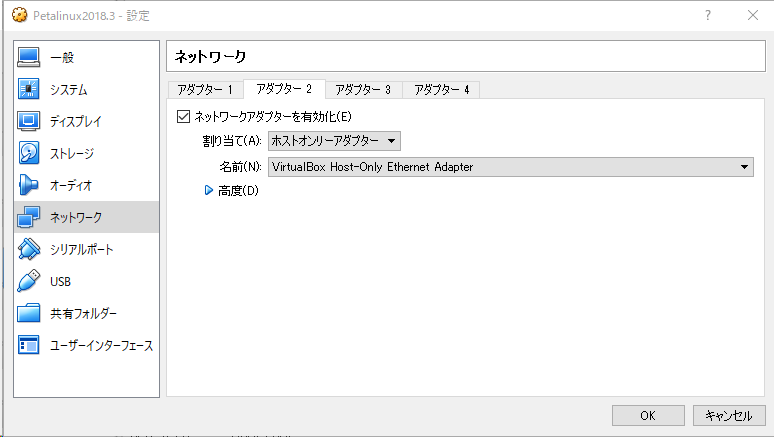Click the Cancel (キャンセル) button

[729, 415]
